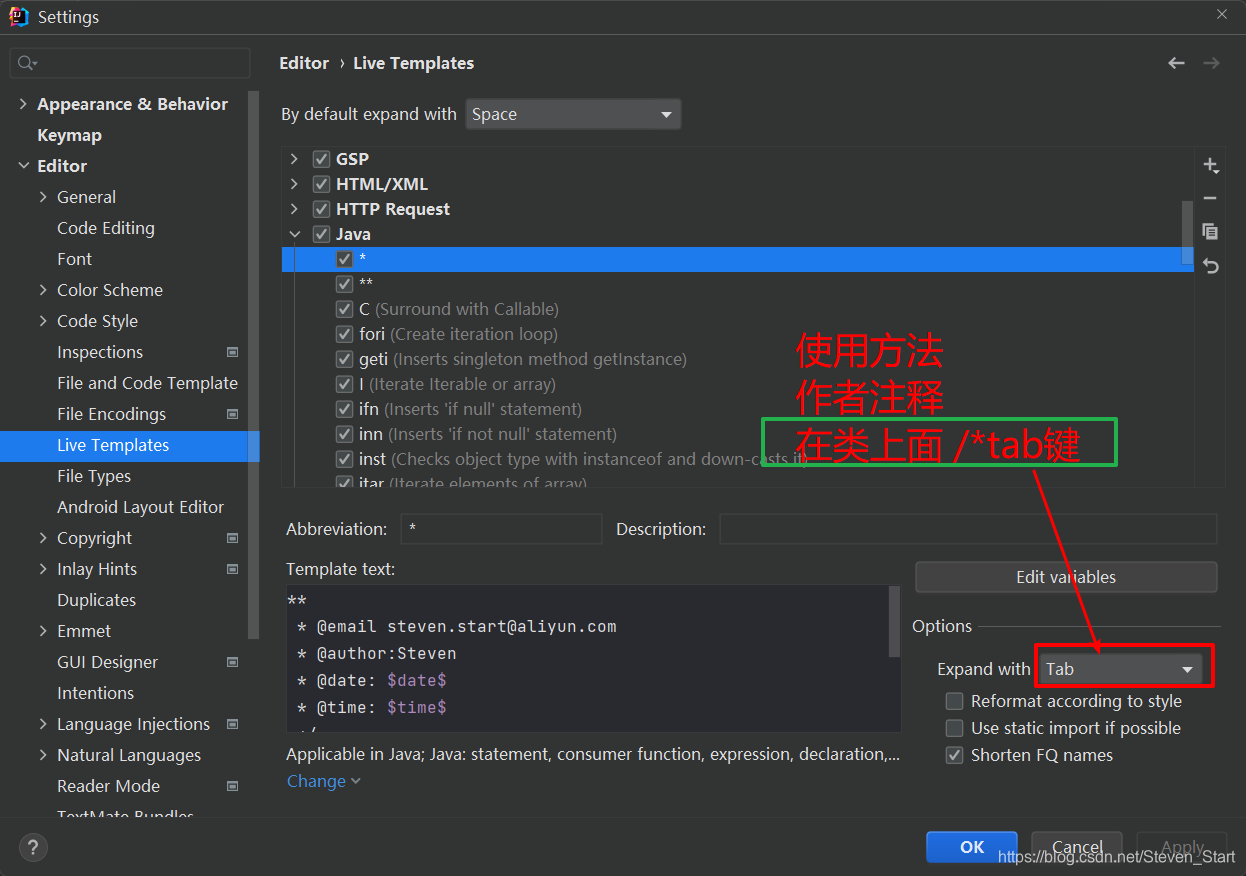Viewport: 1246px width, 876px height.
Task: Click the project-level icon beside Inspections
Action: [x=232, y=352]
